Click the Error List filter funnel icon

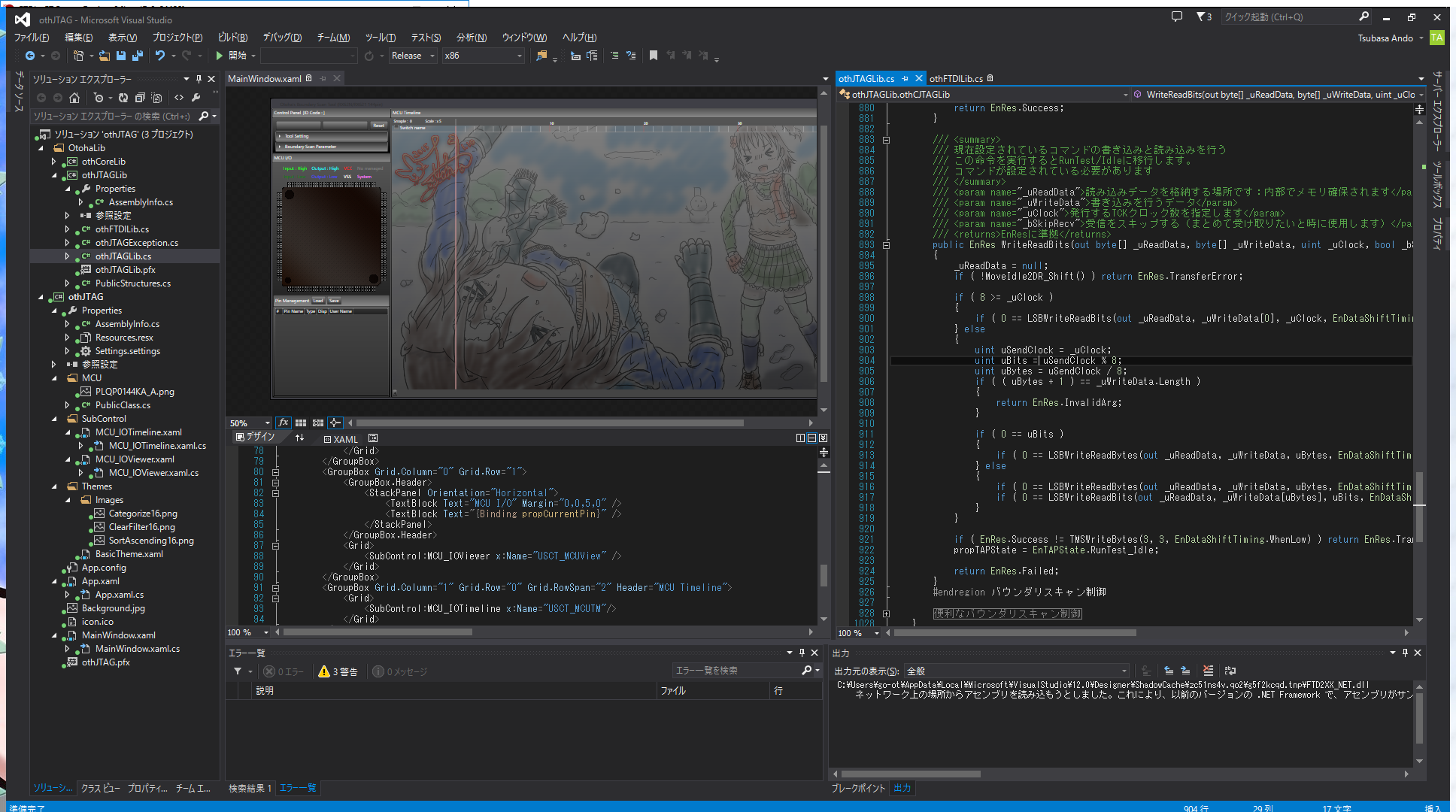pyautogui.click(x=238, y=671)
